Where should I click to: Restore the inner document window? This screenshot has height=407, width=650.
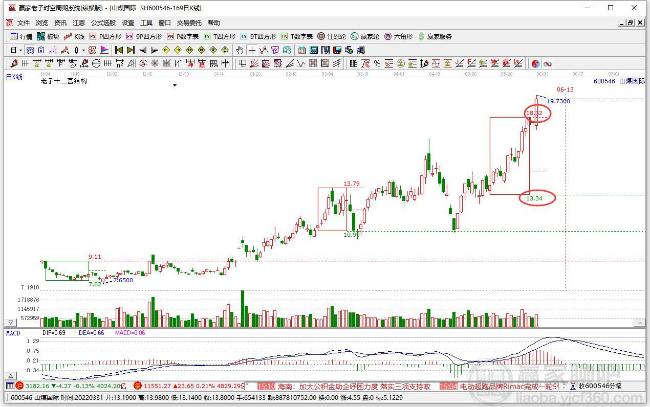tap(630, 23)
